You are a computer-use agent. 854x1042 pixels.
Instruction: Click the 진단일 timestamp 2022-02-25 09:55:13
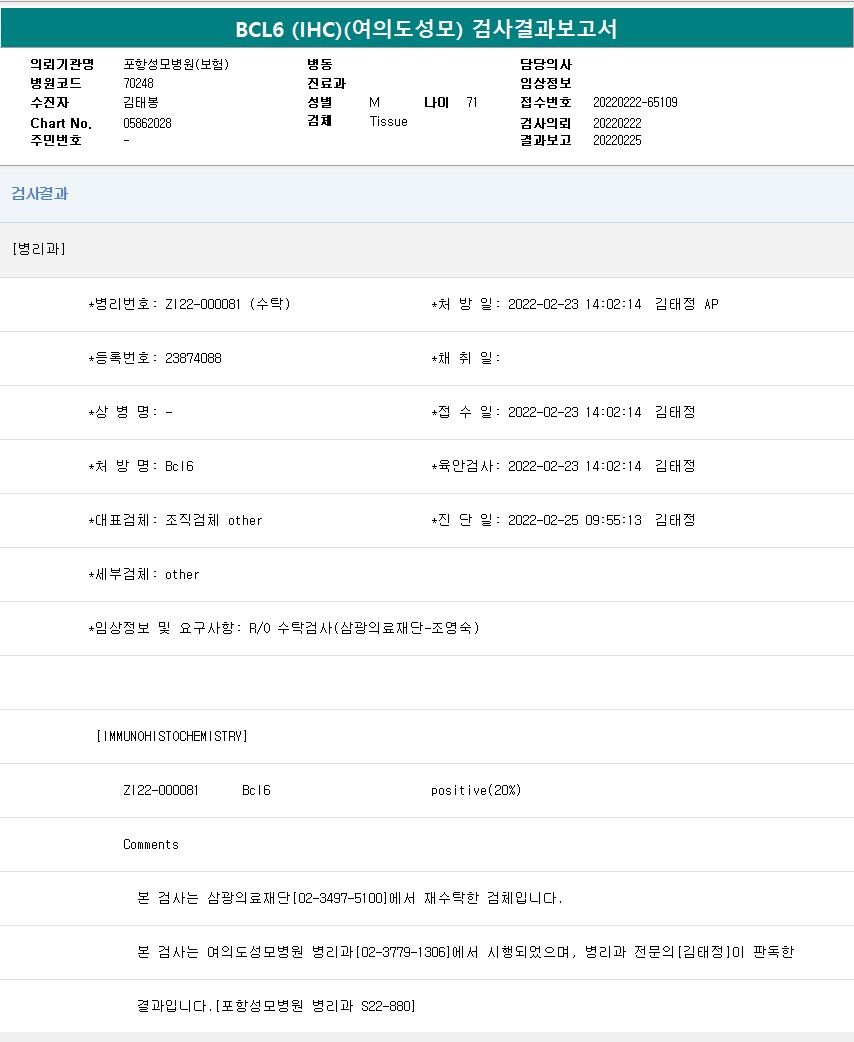[x=575, y=520]
